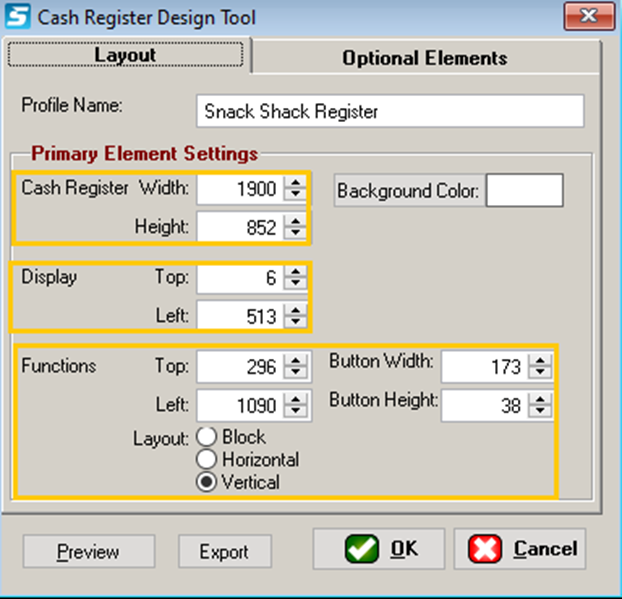This screenshot has width=622, height=599.
Task: Click the Export button
Action: click(x=225, y=552)
